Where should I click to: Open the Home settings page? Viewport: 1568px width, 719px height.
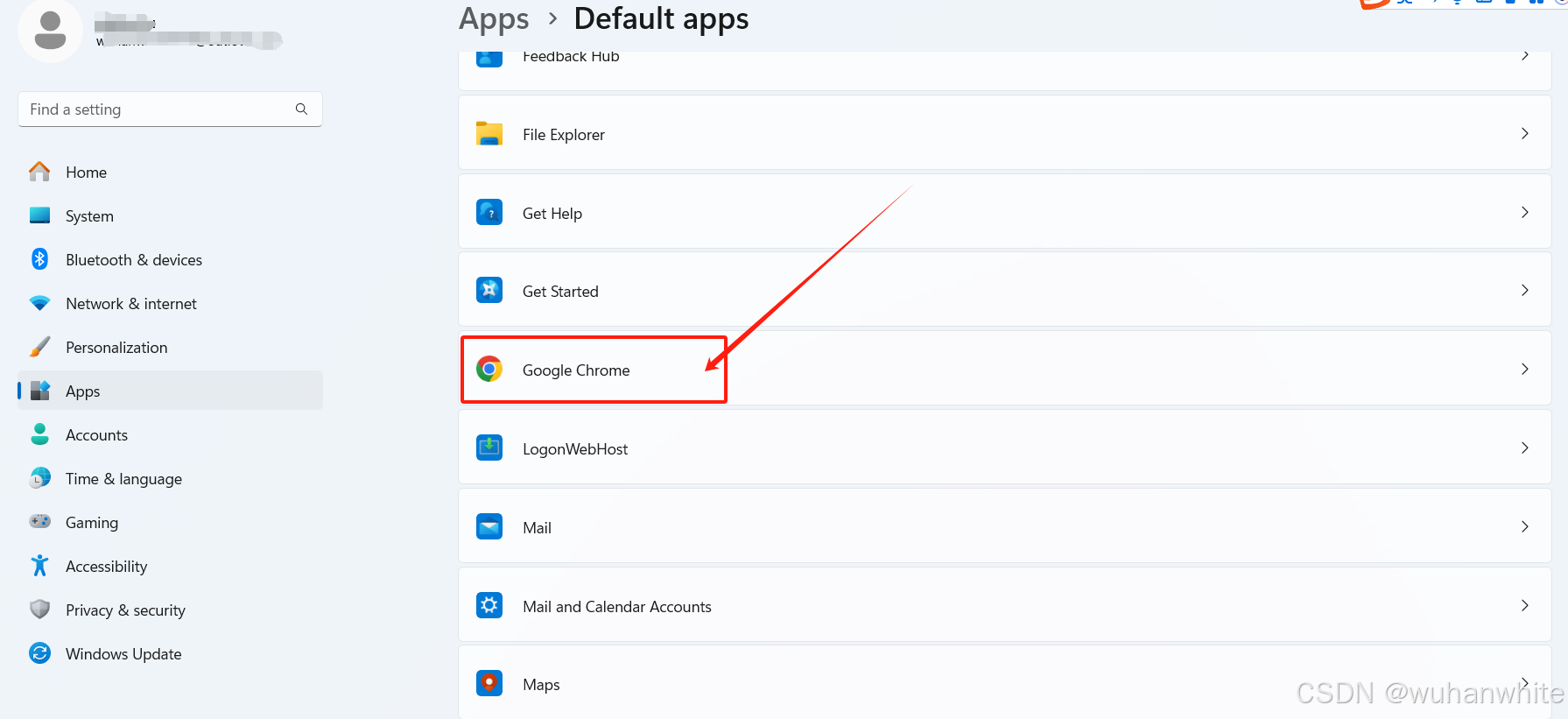[170, 173]
